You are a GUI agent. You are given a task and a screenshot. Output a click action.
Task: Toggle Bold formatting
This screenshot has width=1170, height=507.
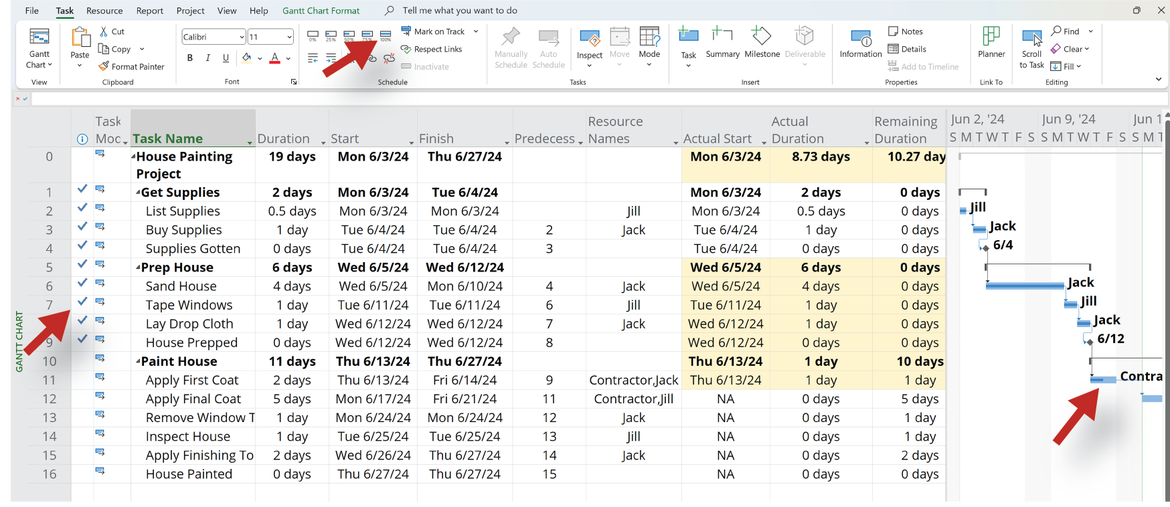tap(190, 58)
